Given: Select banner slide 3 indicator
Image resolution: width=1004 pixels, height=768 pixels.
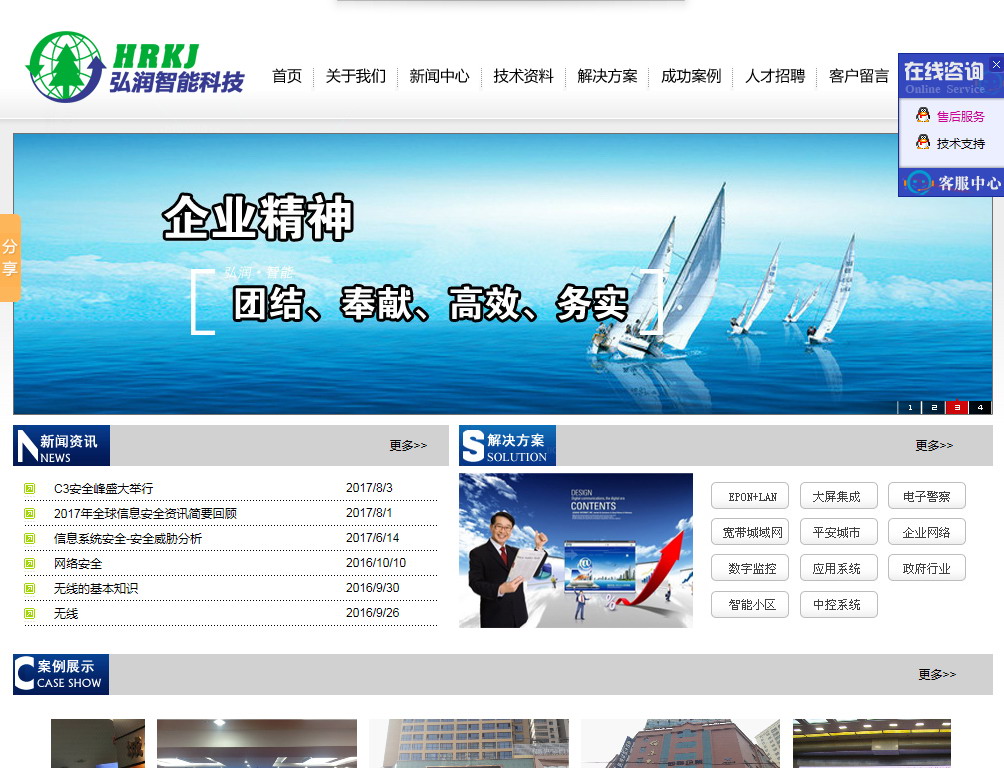Looking at the screenshot, I should click(x=957, y=407).
